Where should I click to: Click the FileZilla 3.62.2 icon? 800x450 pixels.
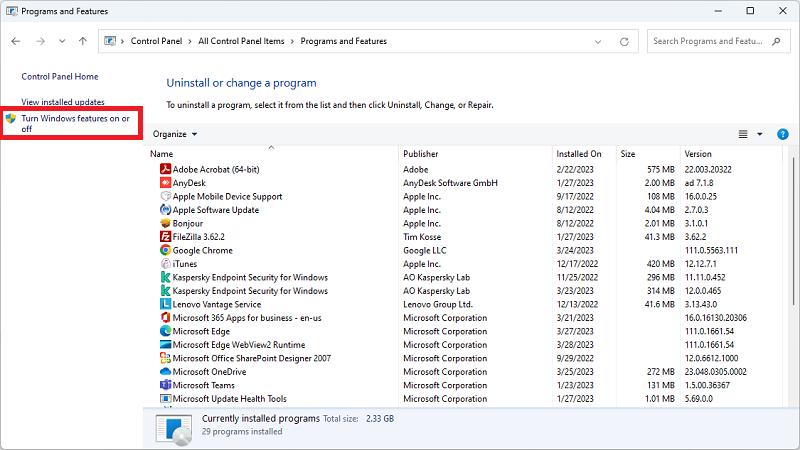coord(165,237)
